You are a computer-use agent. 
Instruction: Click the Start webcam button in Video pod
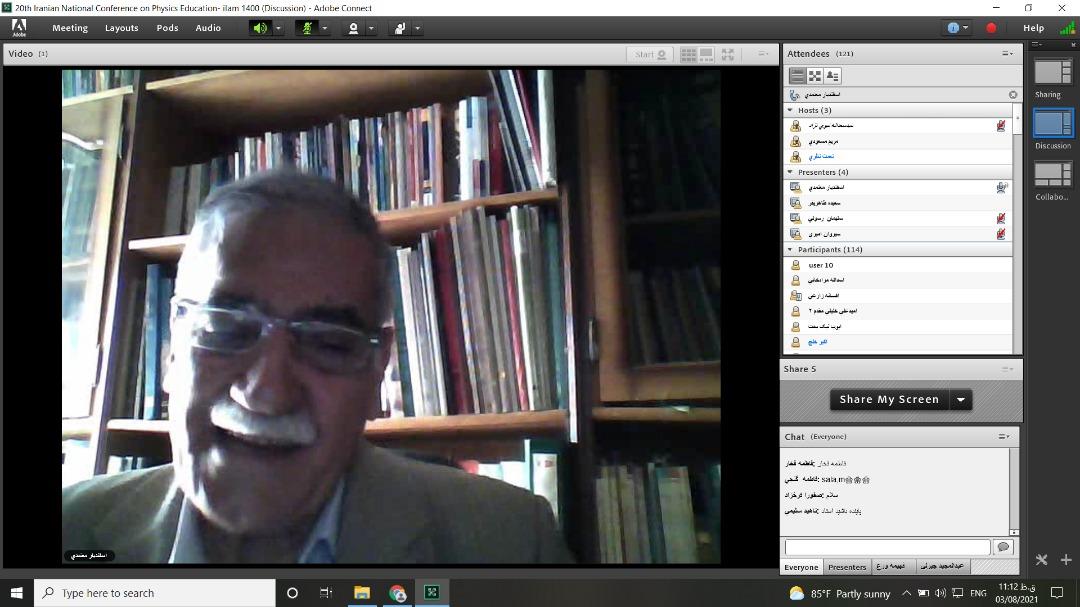[x=651, y=54]
